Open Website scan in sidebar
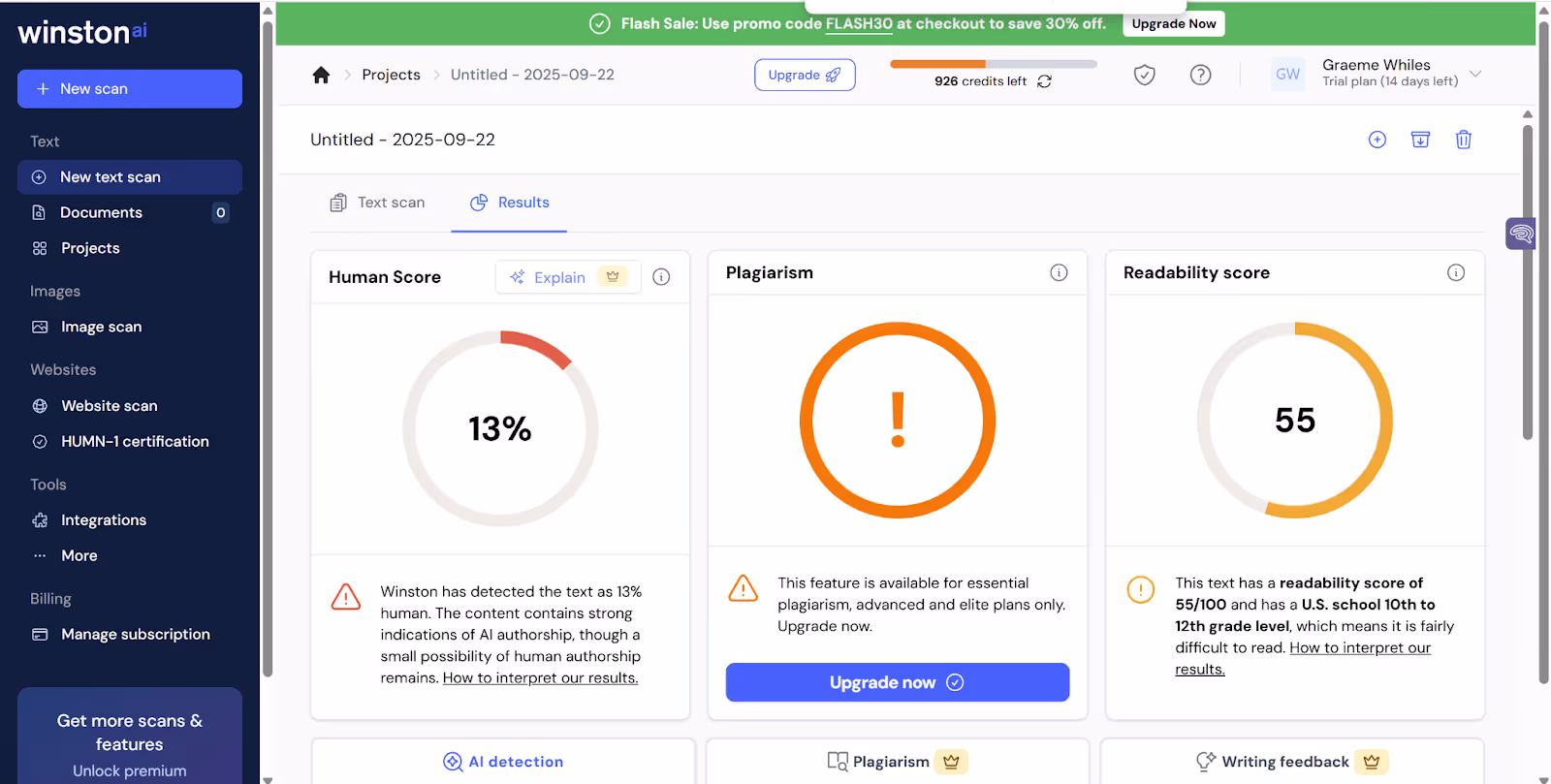This screenshot has height=784, width=1551. (x=130, y=406)
